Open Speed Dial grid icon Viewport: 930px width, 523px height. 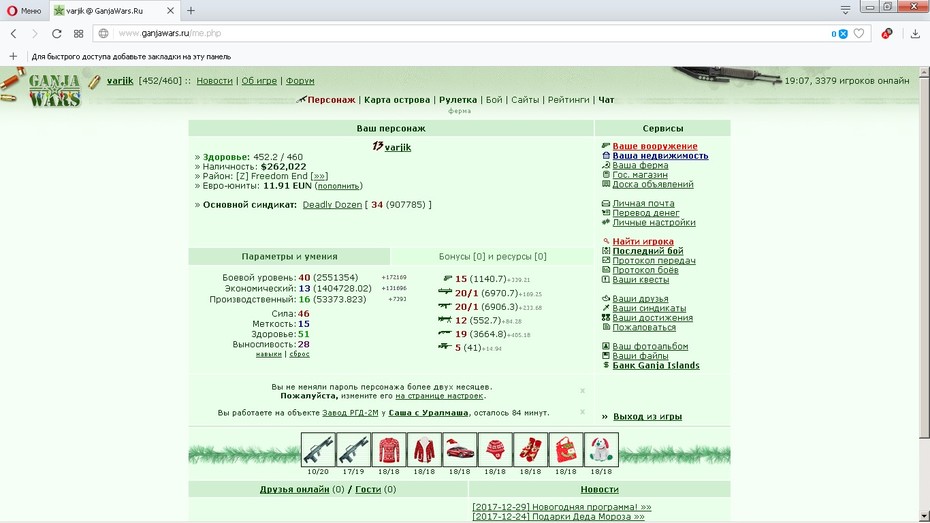point(78,34)
